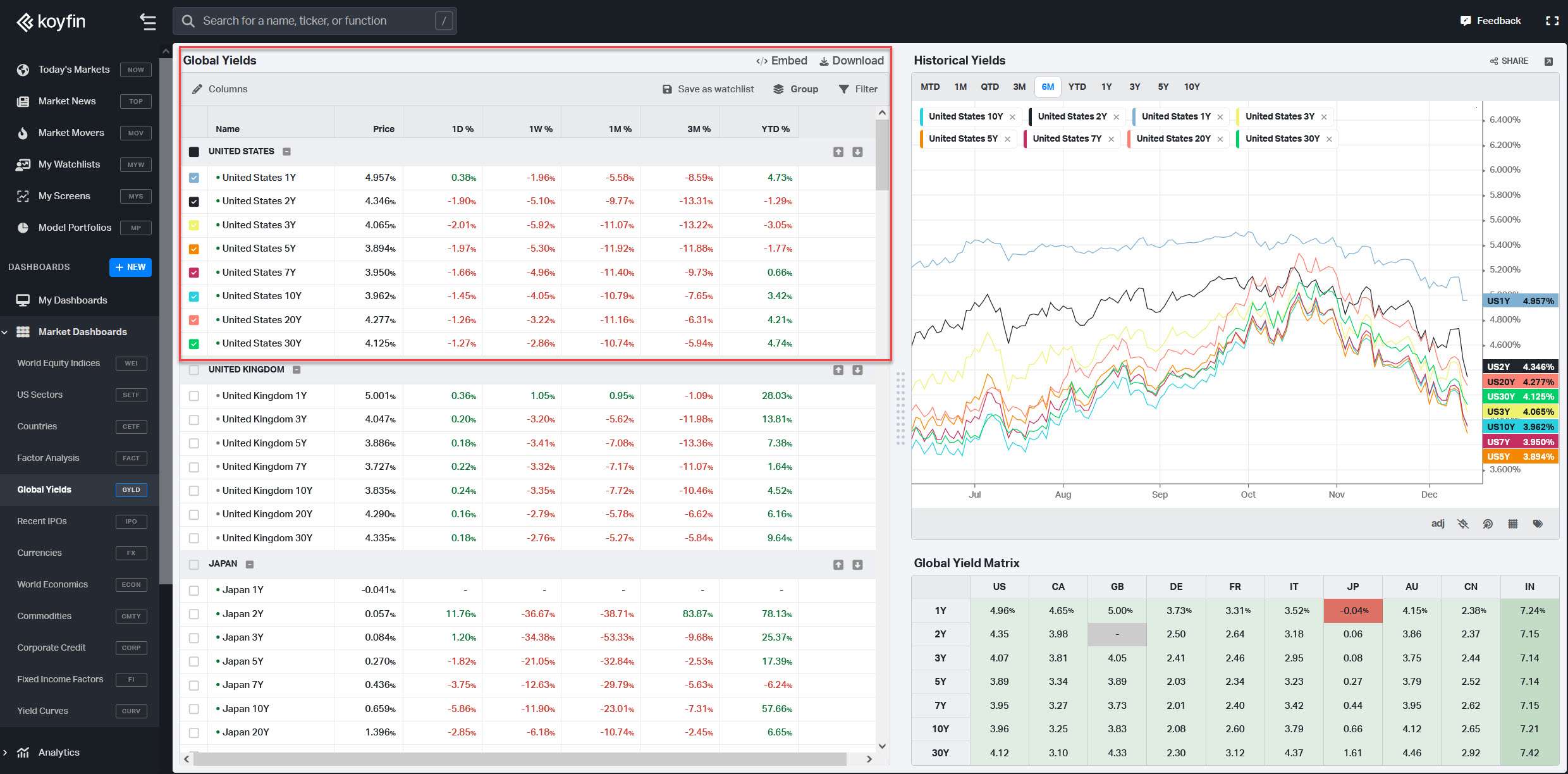Select the YTD time range

click(1077, 87)
